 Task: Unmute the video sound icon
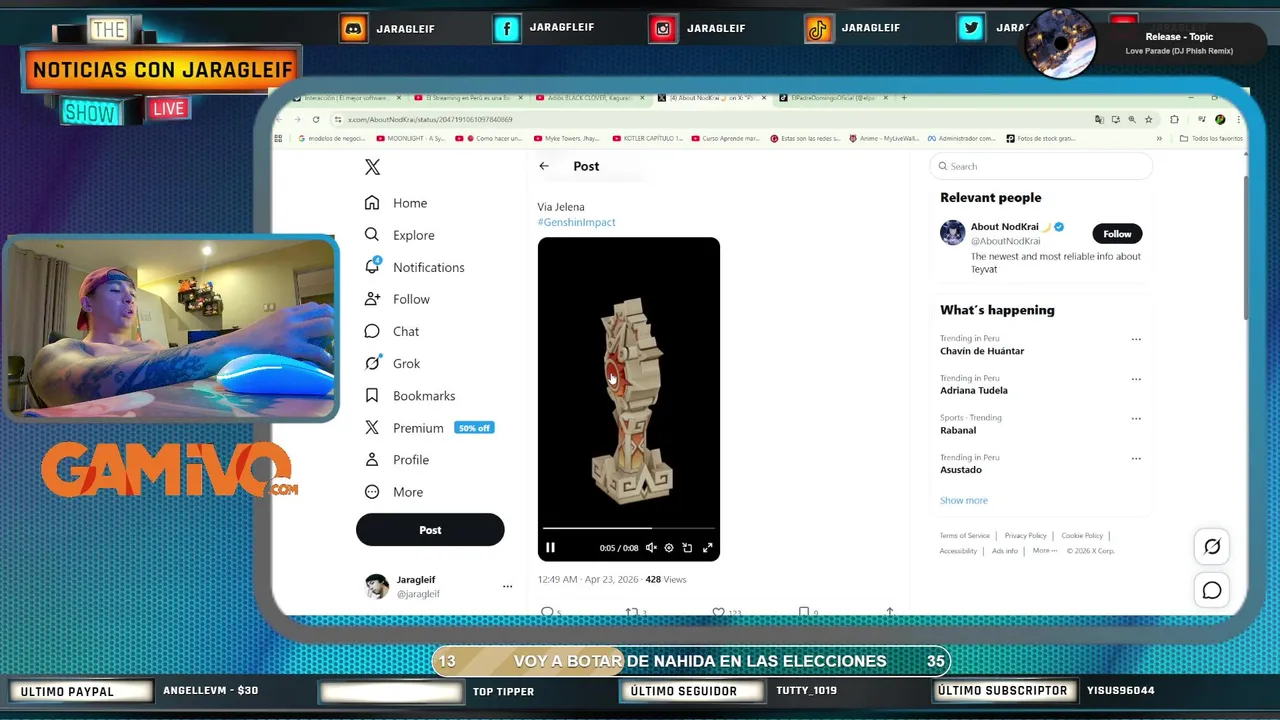click(651, 547)
